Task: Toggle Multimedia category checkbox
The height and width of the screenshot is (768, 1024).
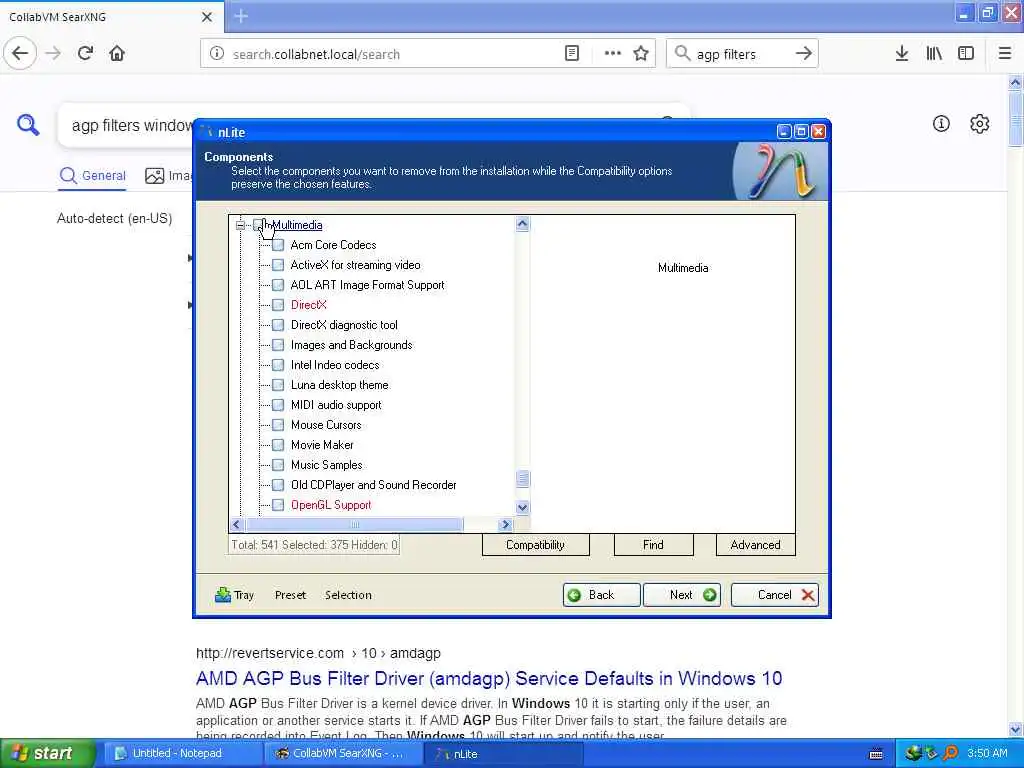Action: [x=259, y=225]
